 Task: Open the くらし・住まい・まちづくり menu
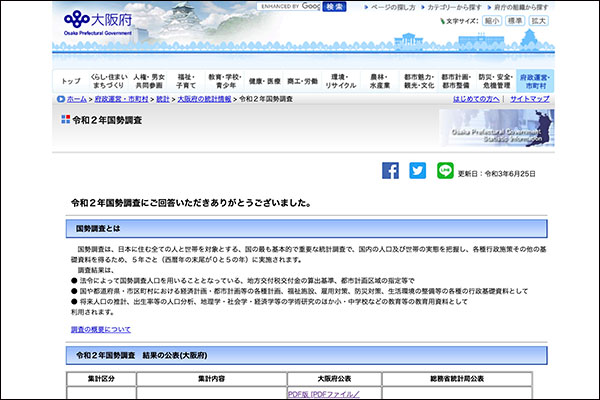[106, 80]
